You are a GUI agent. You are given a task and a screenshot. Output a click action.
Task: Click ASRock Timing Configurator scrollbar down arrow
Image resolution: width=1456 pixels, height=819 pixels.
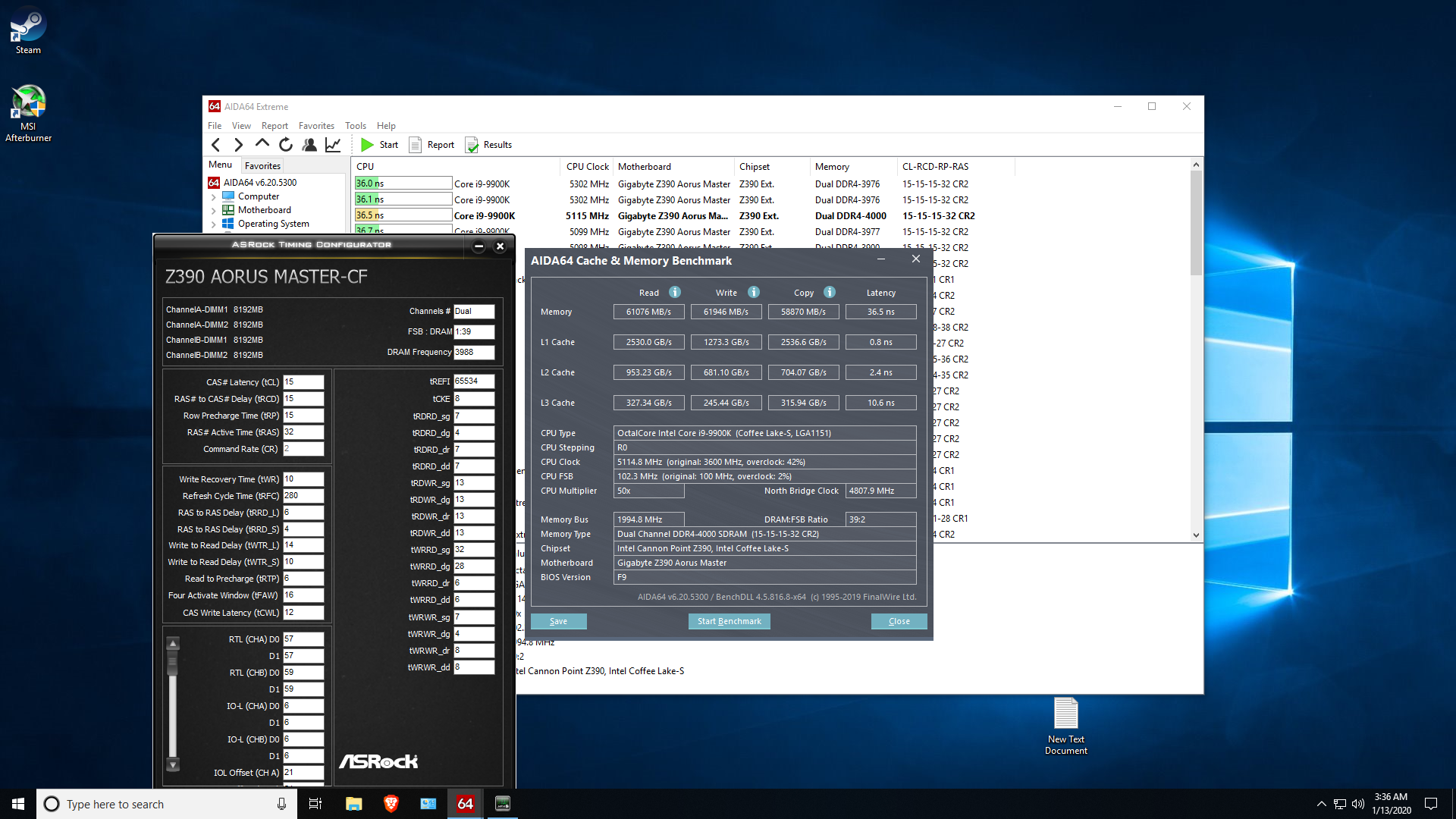(x=173, y=765)
